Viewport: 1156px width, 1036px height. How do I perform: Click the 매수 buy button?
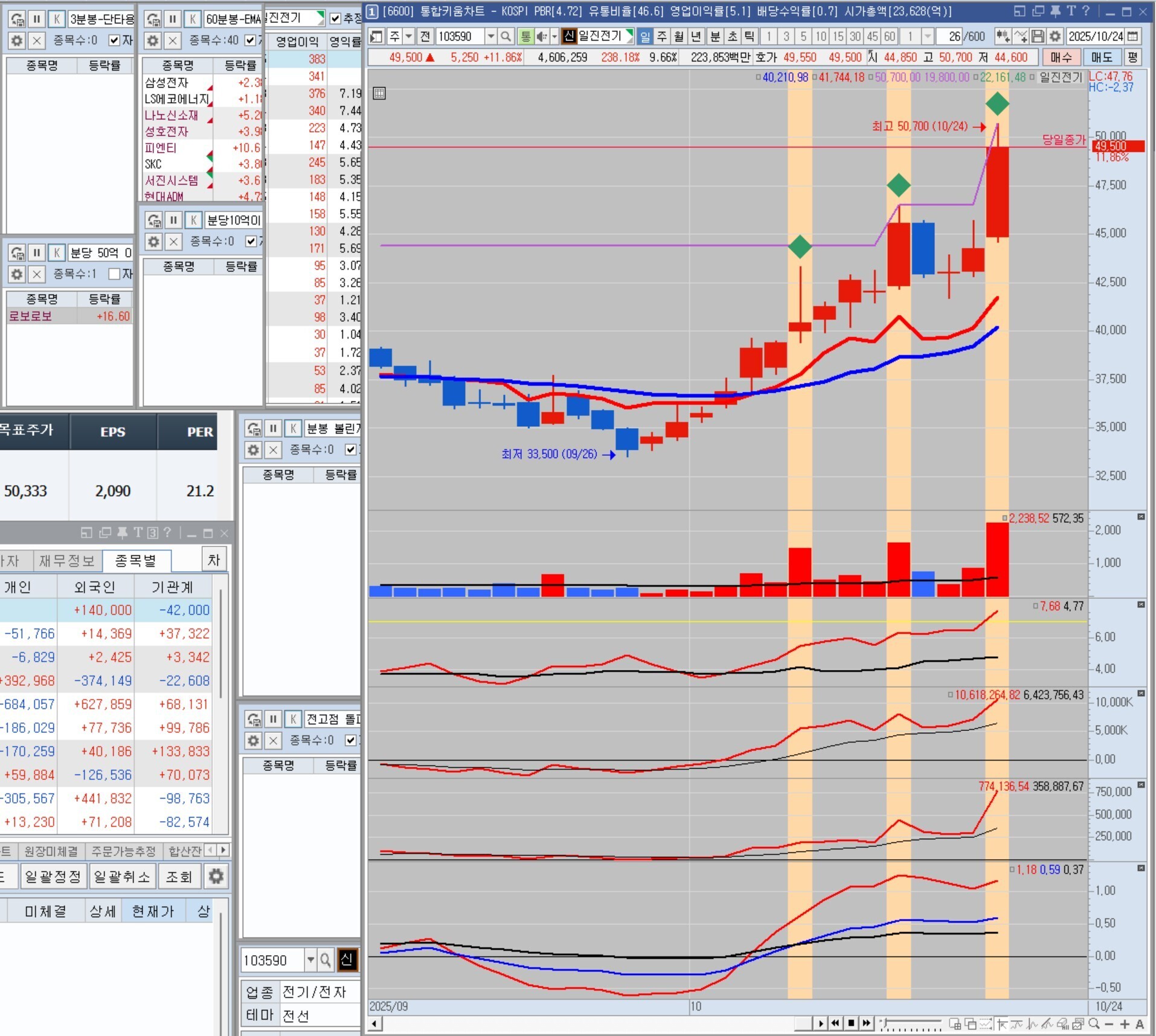tap(1061, 57)
